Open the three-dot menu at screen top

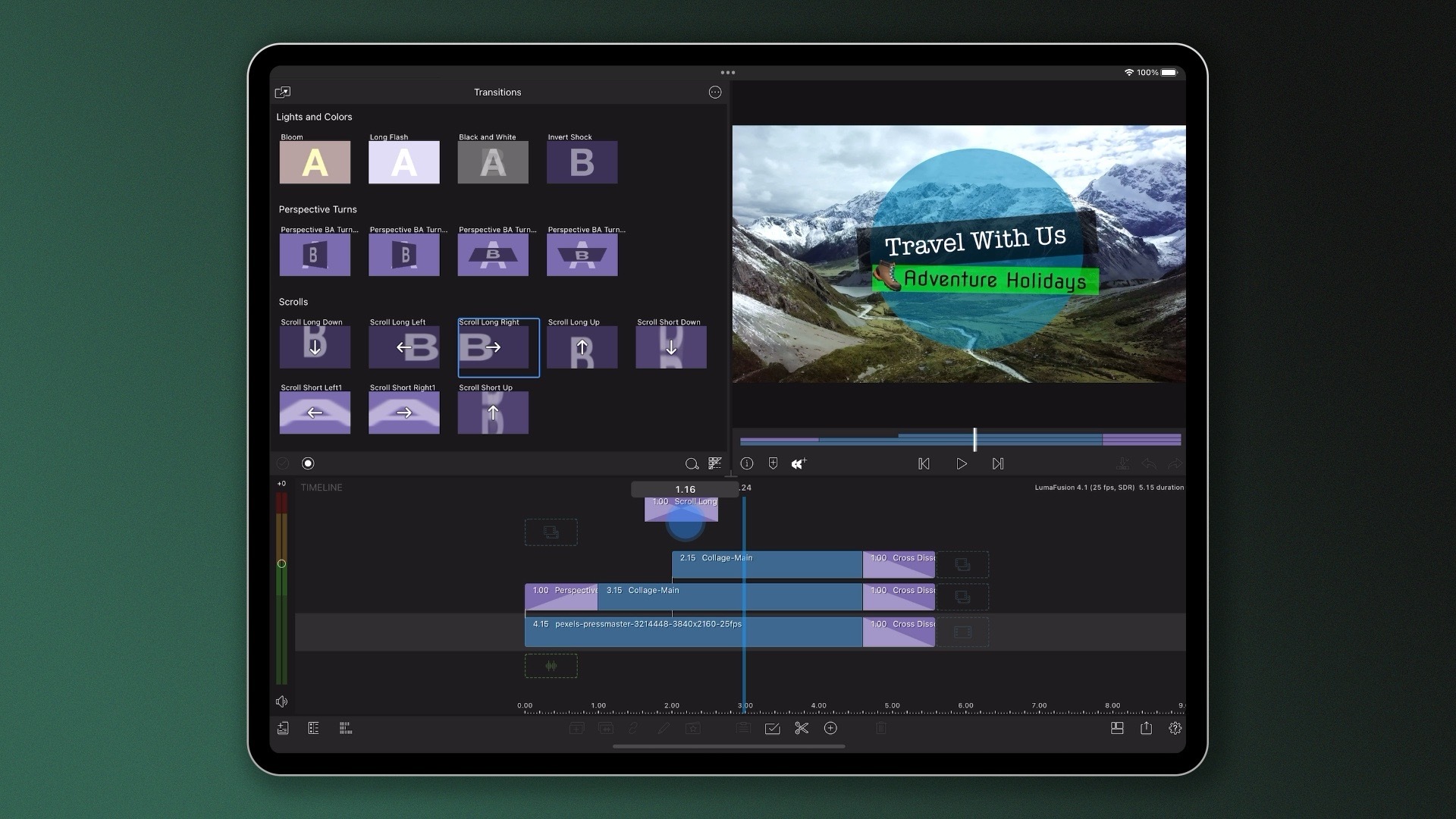728,72
